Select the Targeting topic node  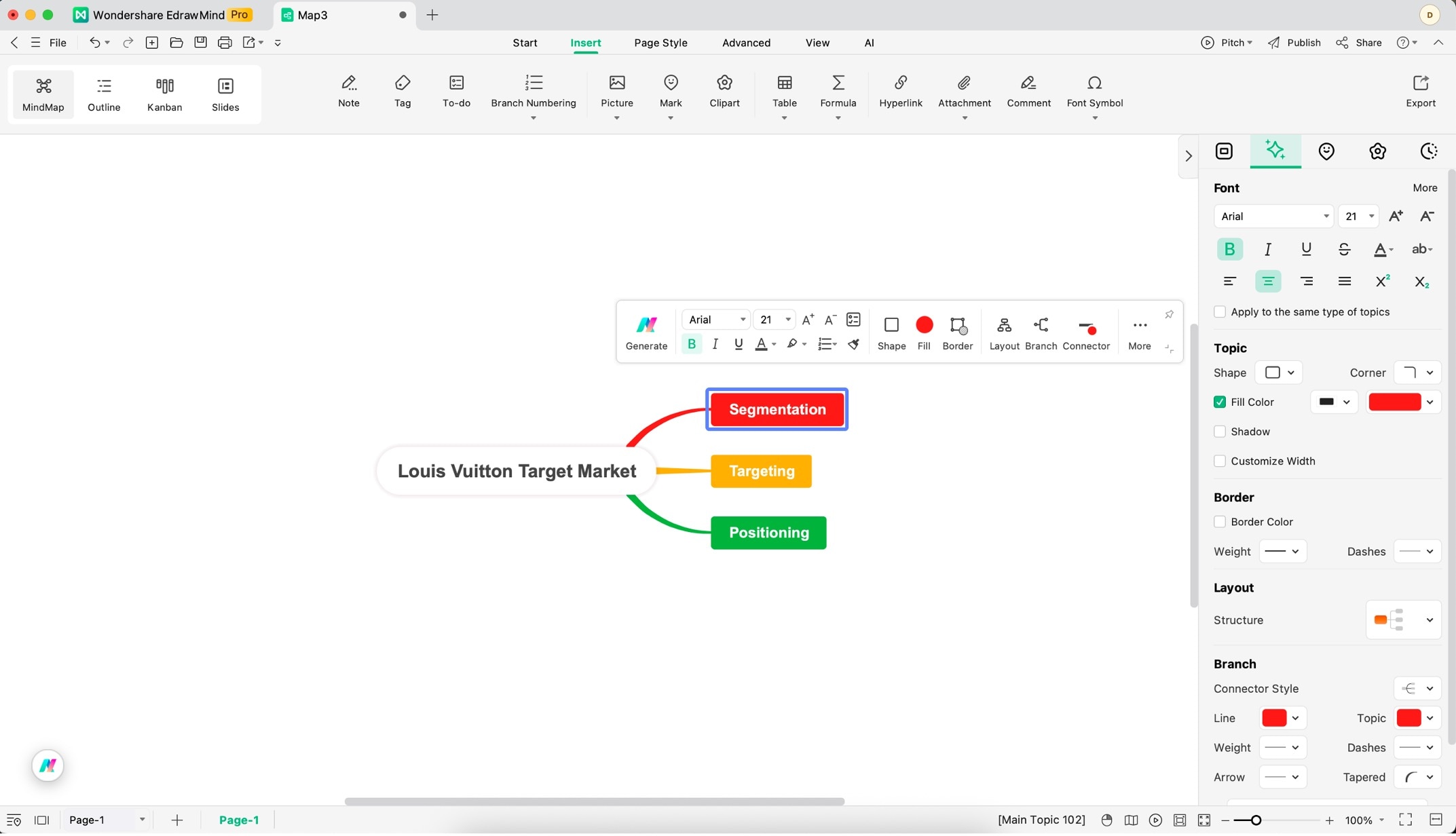pos(761,471)
